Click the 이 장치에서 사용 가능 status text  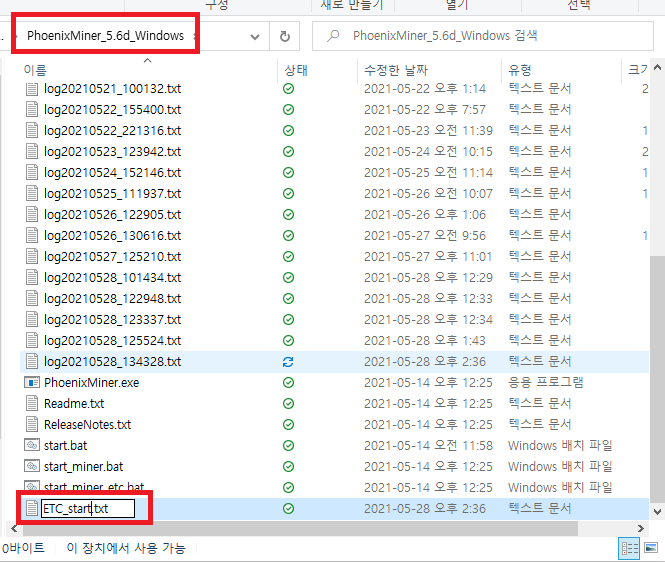[126, 548]
